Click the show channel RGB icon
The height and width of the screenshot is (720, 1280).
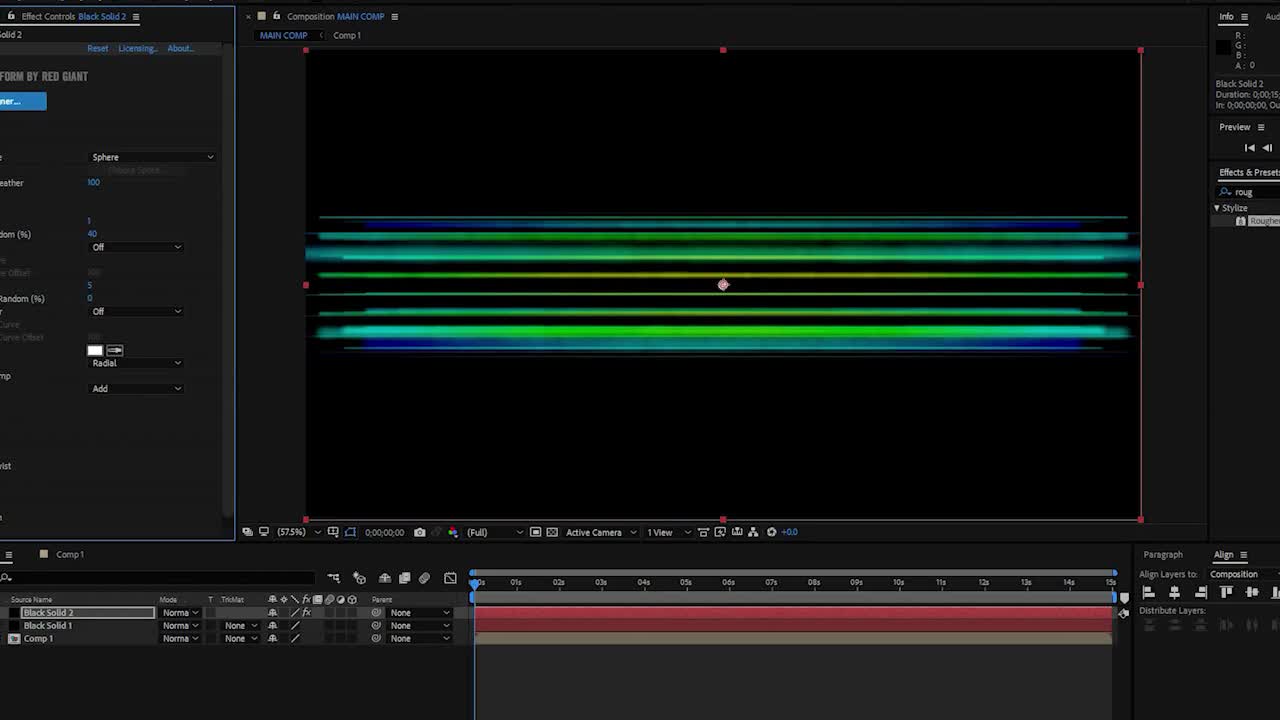[x=453, y=532]
